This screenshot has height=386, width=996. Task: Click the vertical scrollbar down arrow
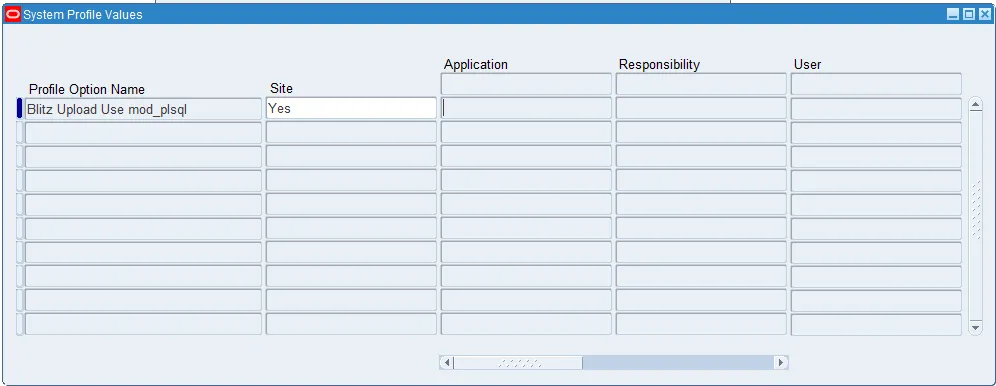point(976,328)
